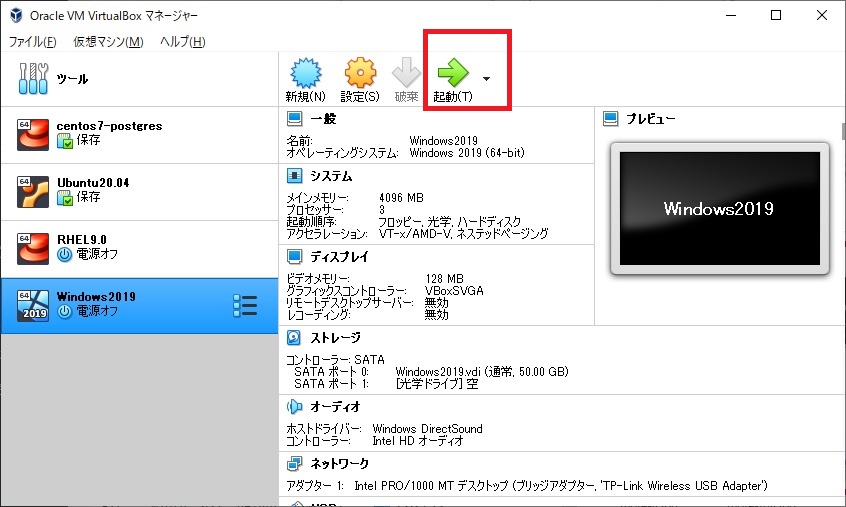This screenshot has height=507, width=846.
Task: Open ディスプレイ display section header
Action: tap(339, 257)
